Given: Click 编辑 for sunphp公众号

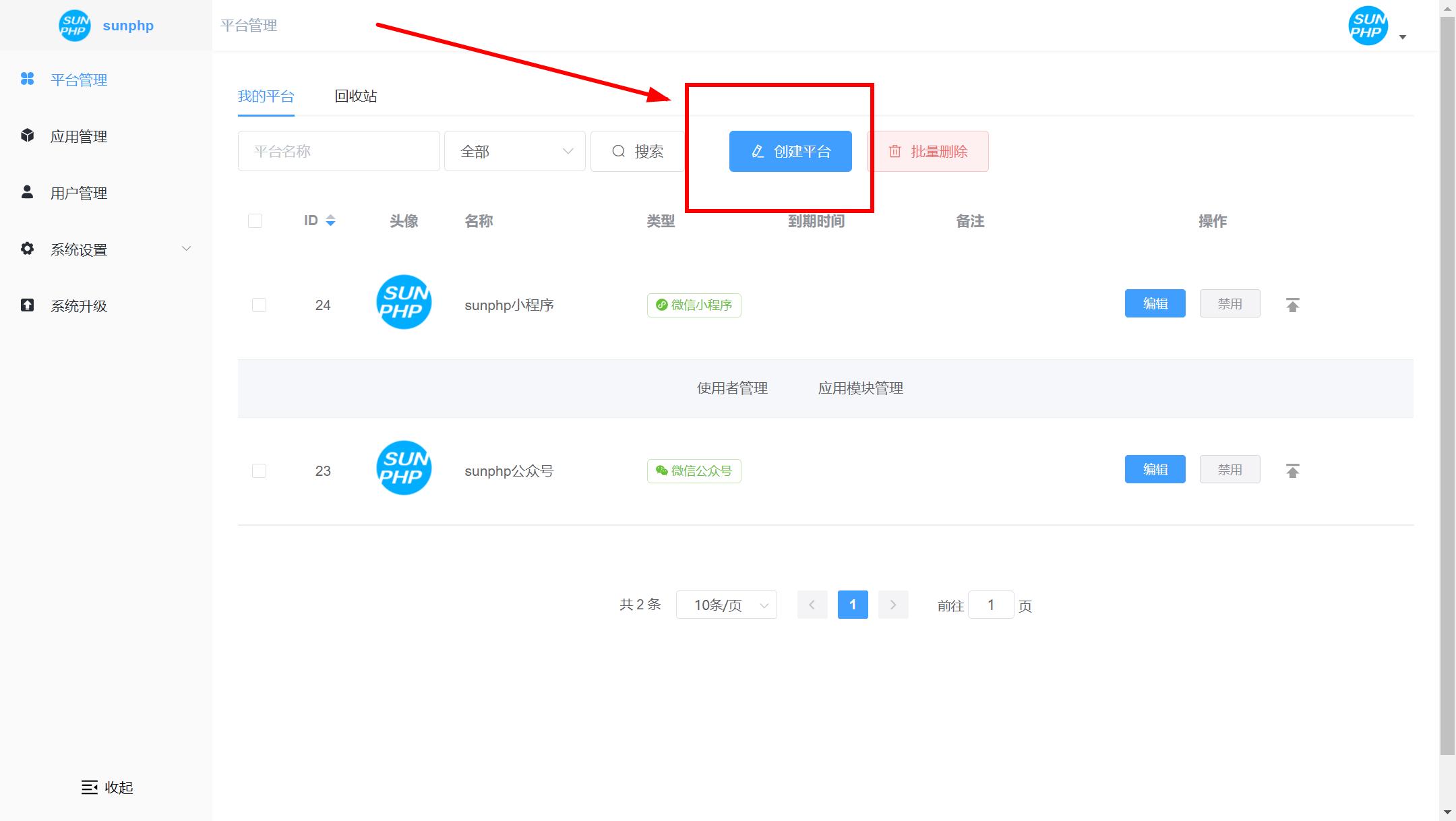Looking at the screenshot, I should pos(1155,469).
